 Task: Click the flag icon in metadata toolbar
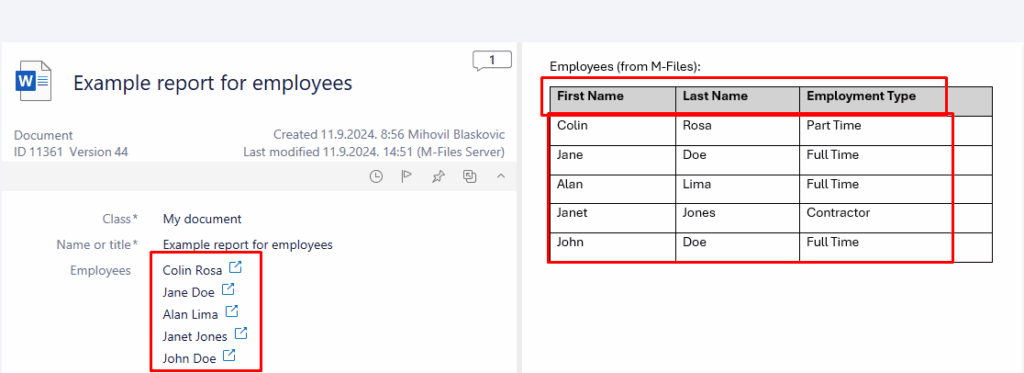pyautogui.click(x=406, y=176)
